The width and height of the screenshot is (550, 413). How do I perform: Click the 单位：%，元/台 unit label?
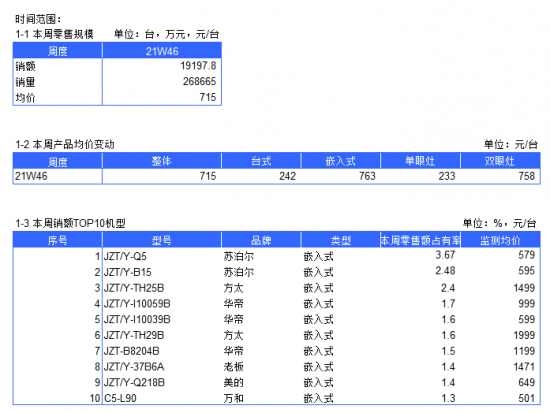[x=499, y=223]
